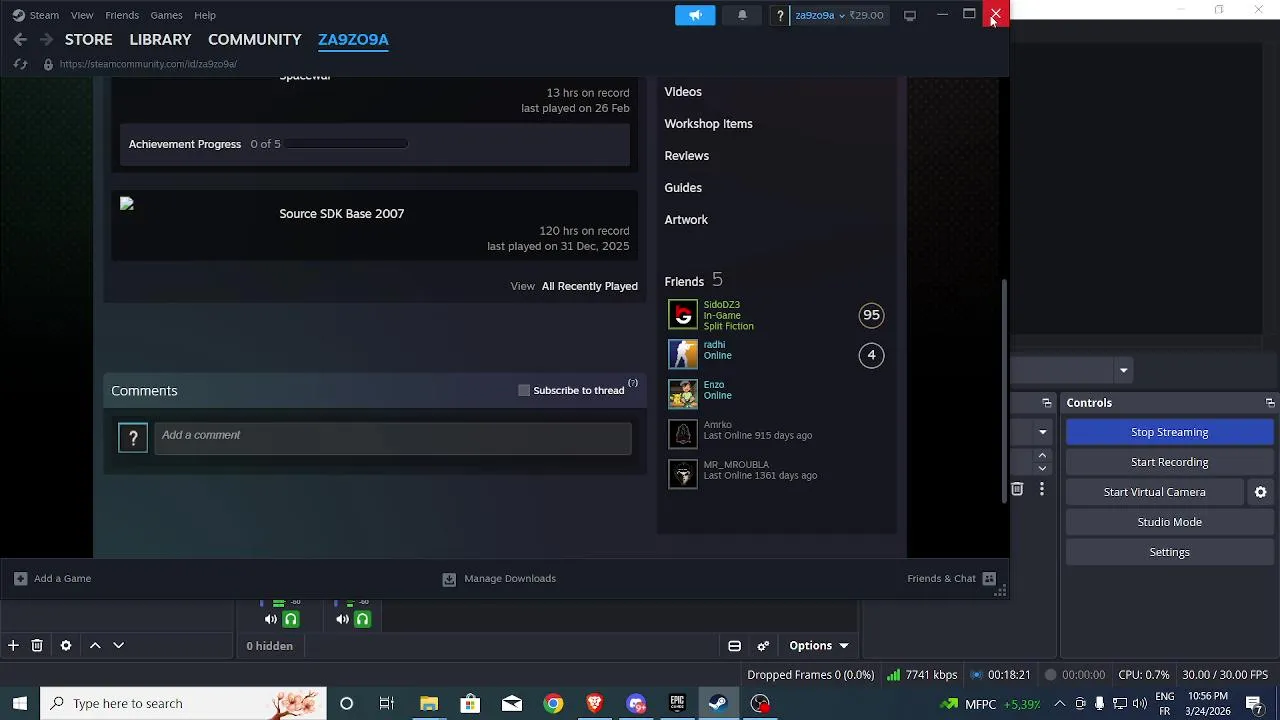Open Chrome from the taskbar
The image size is (1280, 720).
(x=553, y=703)
